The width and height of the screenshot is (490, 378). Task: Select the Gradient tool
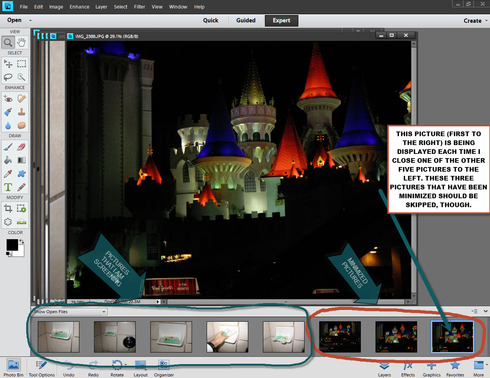click(21, 160)
